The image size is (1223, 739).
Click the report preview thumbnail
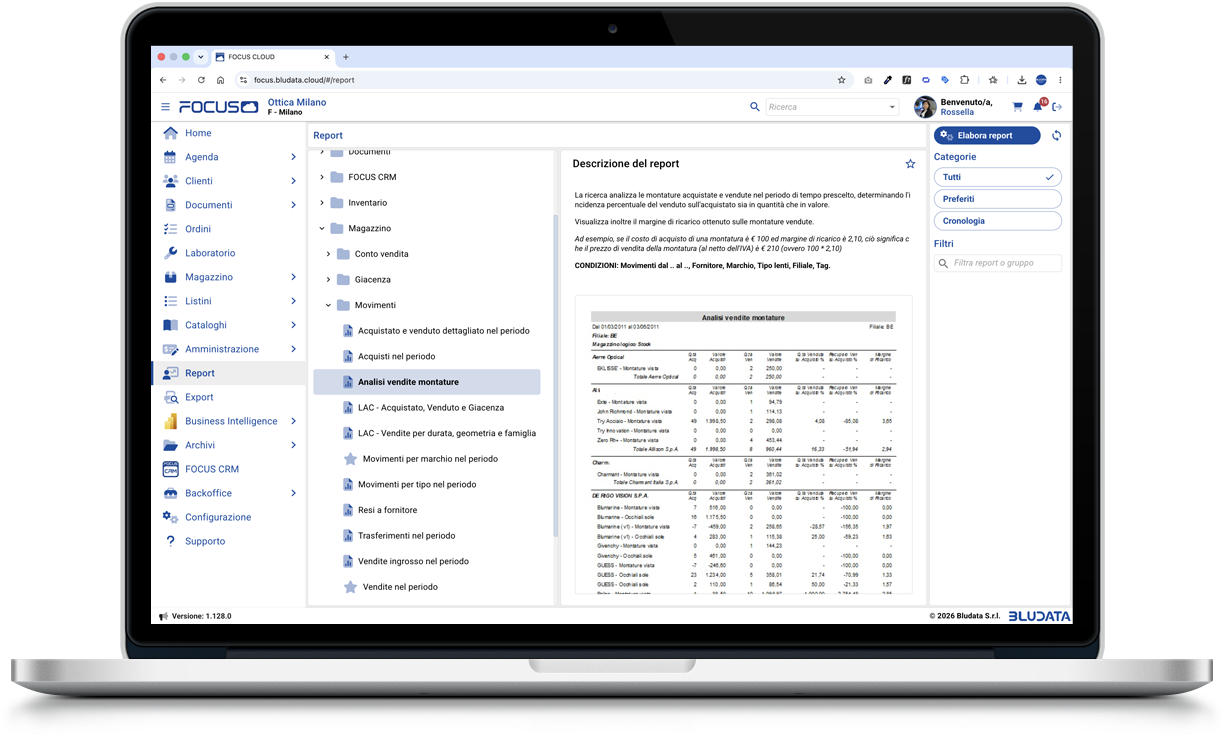[743, 445]
